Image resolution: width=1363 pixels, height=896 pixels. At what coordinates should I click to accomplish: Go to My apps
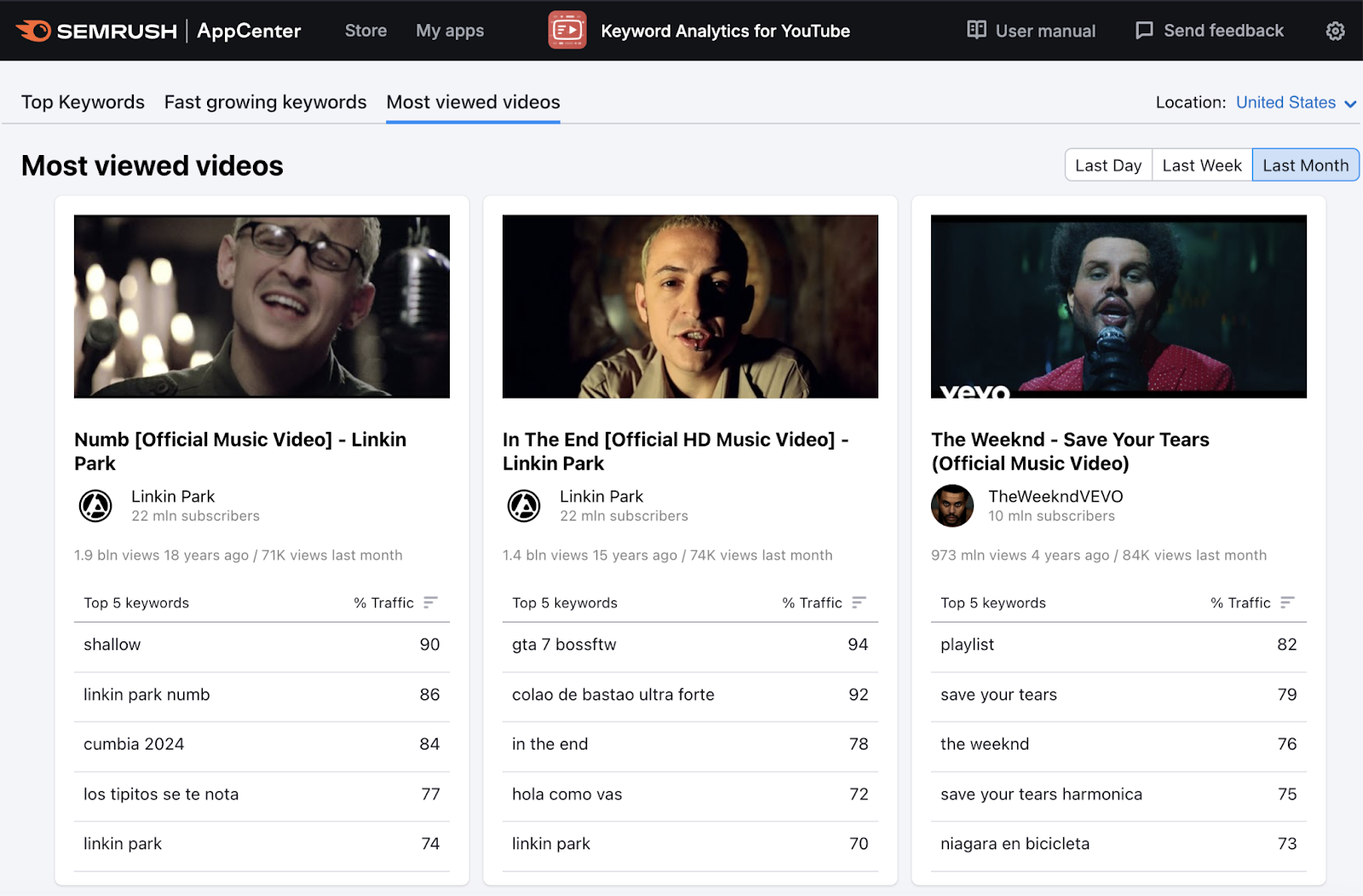450,31
